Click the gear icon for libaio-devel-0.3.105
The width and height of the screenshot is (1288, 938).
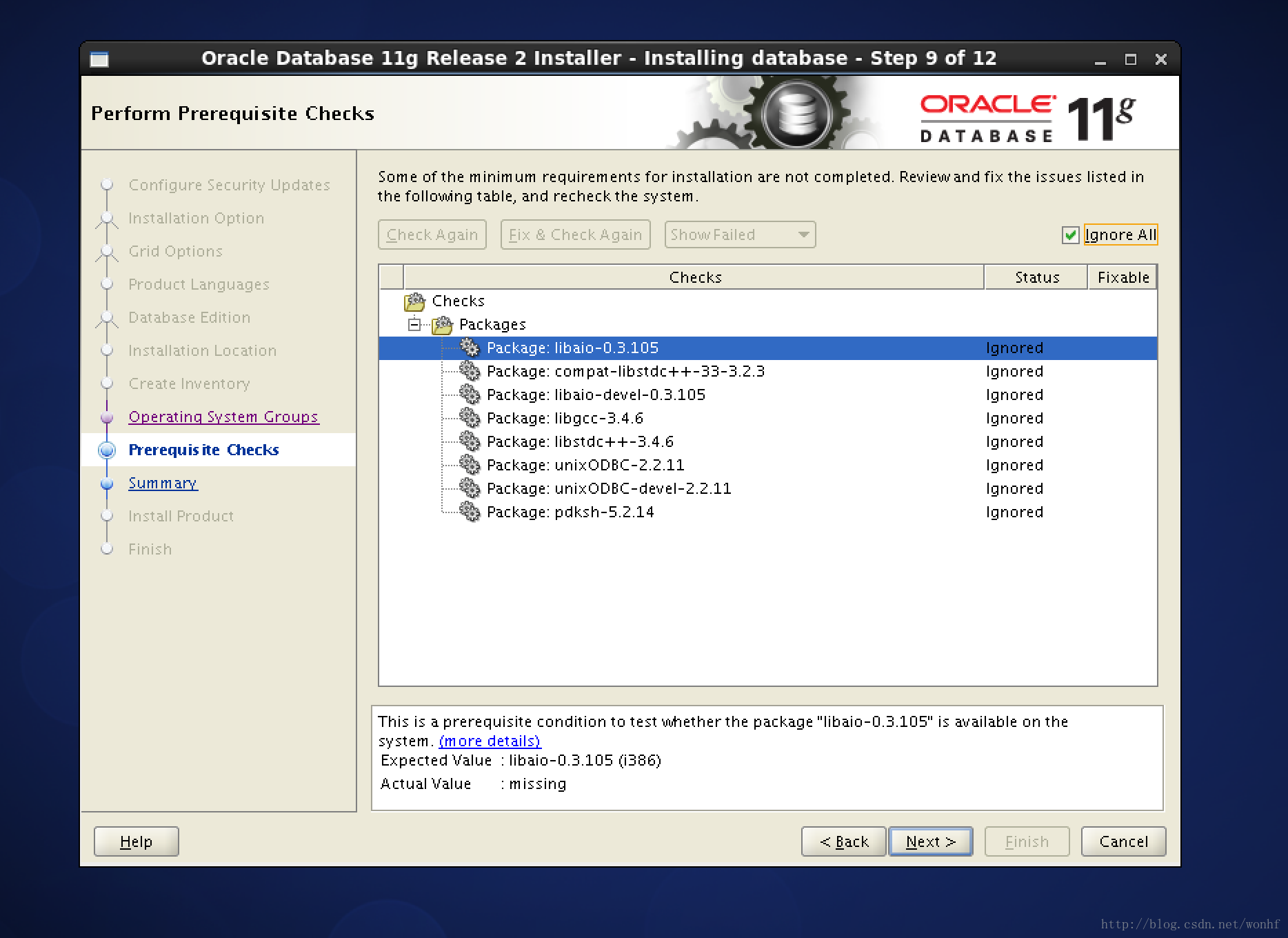(470, 395)
